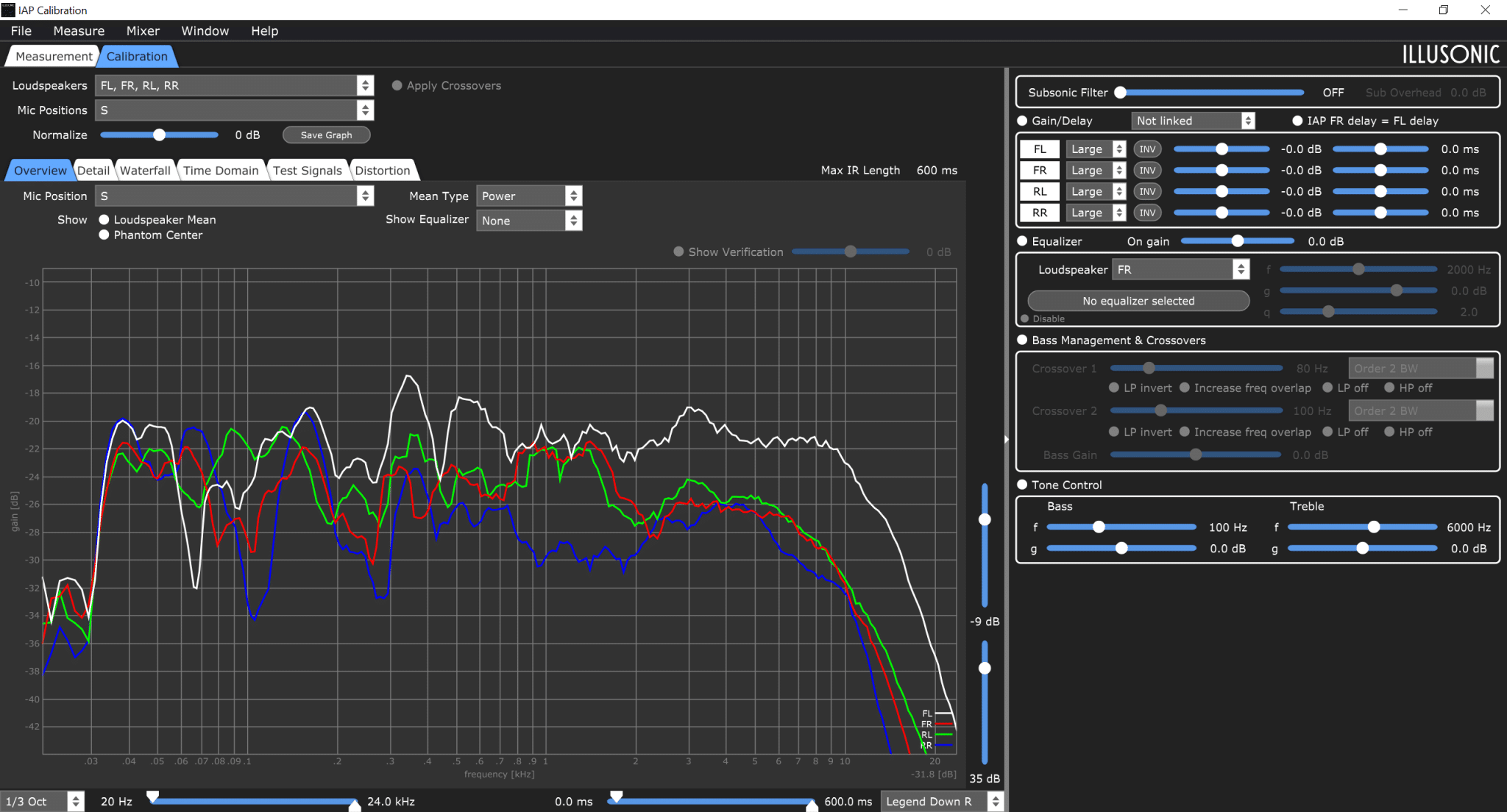The image size is (1507, 812).
Task: Open RL speaker size Large dropdown
Action: [x=1096, y=192]
